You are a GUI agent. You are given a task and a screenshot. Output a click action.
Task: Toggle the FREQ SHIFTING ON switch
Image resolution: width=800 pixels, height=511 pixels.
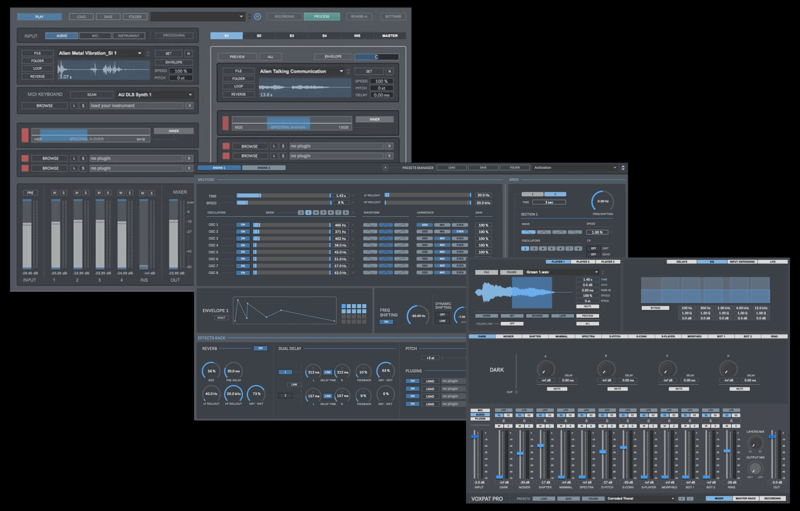click(x=386, y=322)
